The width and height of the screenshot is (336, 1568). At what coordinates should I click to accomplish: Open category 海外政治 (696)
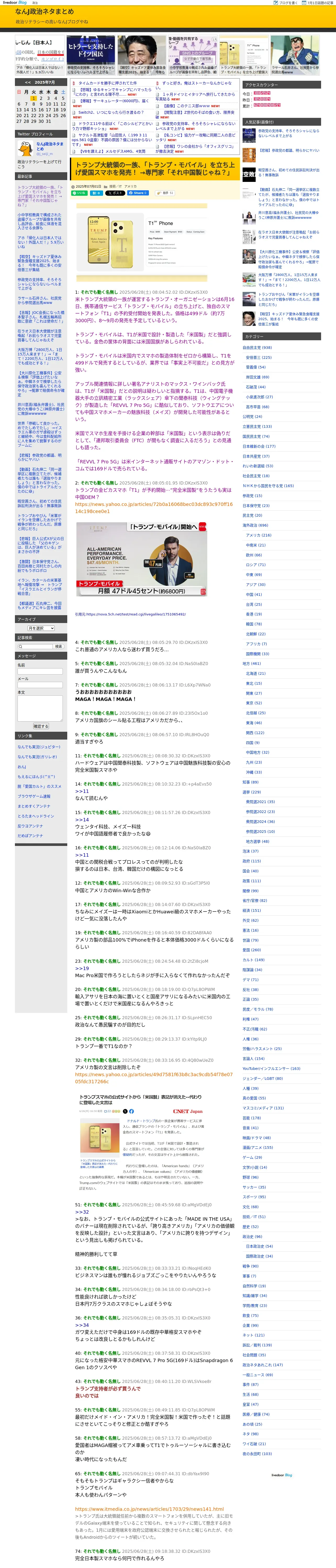pos(255,525)
